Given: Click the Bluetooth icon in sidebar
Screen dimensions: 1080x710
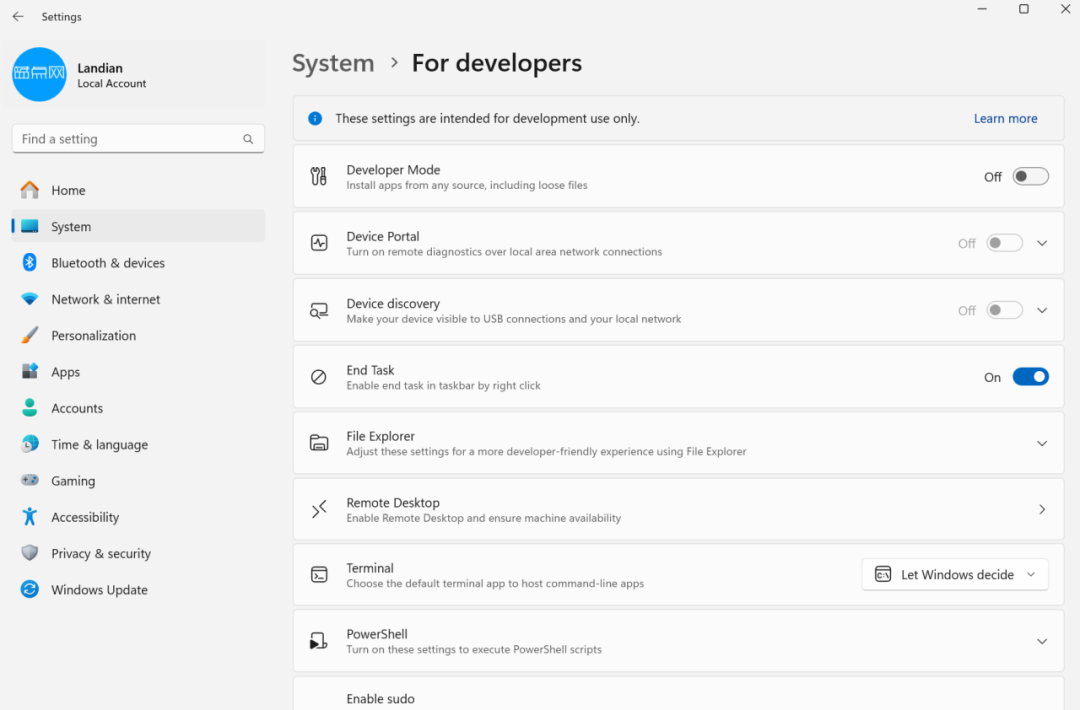Looking at the screenshot, I should tap(30, 262).
